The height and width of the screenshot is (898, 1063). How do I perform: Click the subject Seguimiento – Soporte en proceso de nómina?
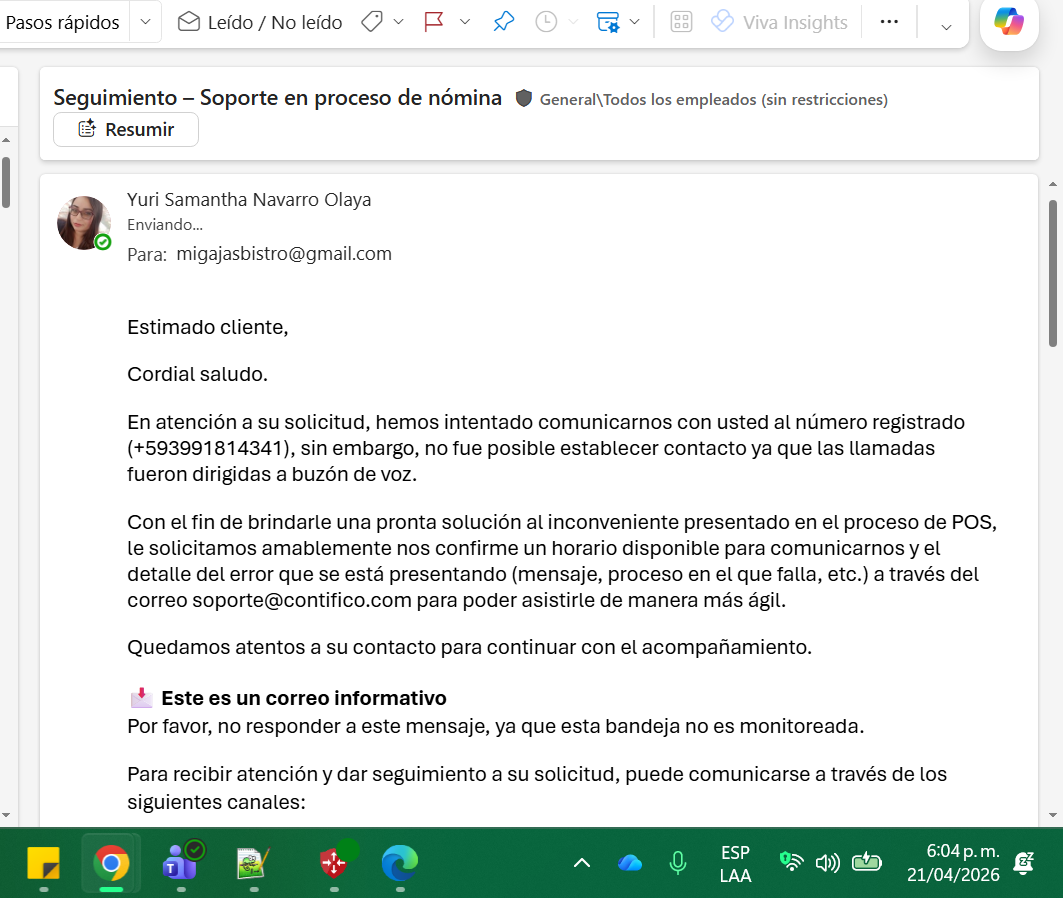coord(277,98)
